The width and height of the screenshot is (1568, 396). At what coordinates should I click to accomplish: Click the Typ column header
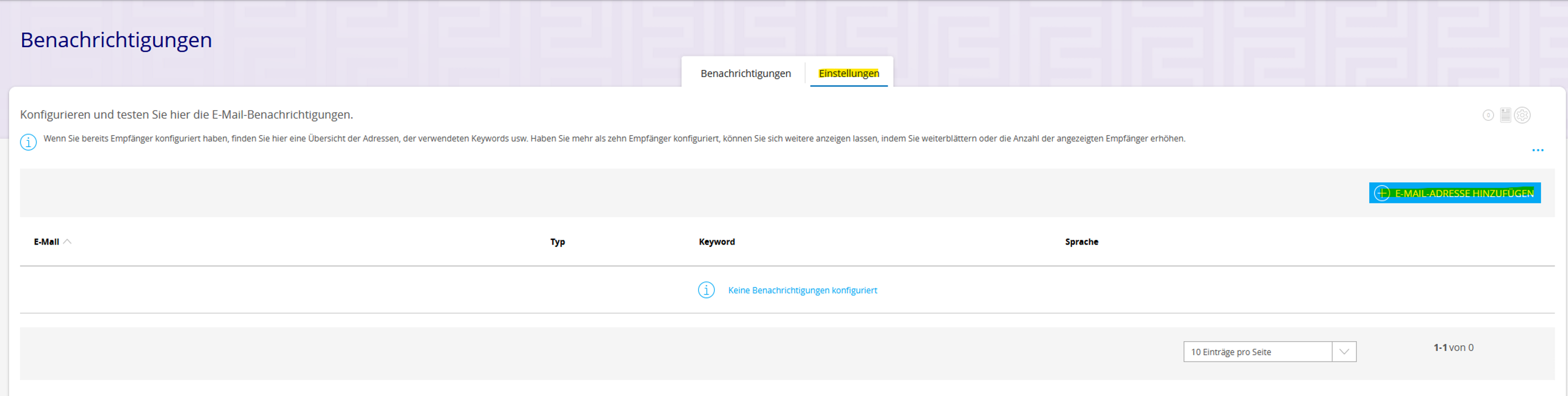(x=557, y=242)
